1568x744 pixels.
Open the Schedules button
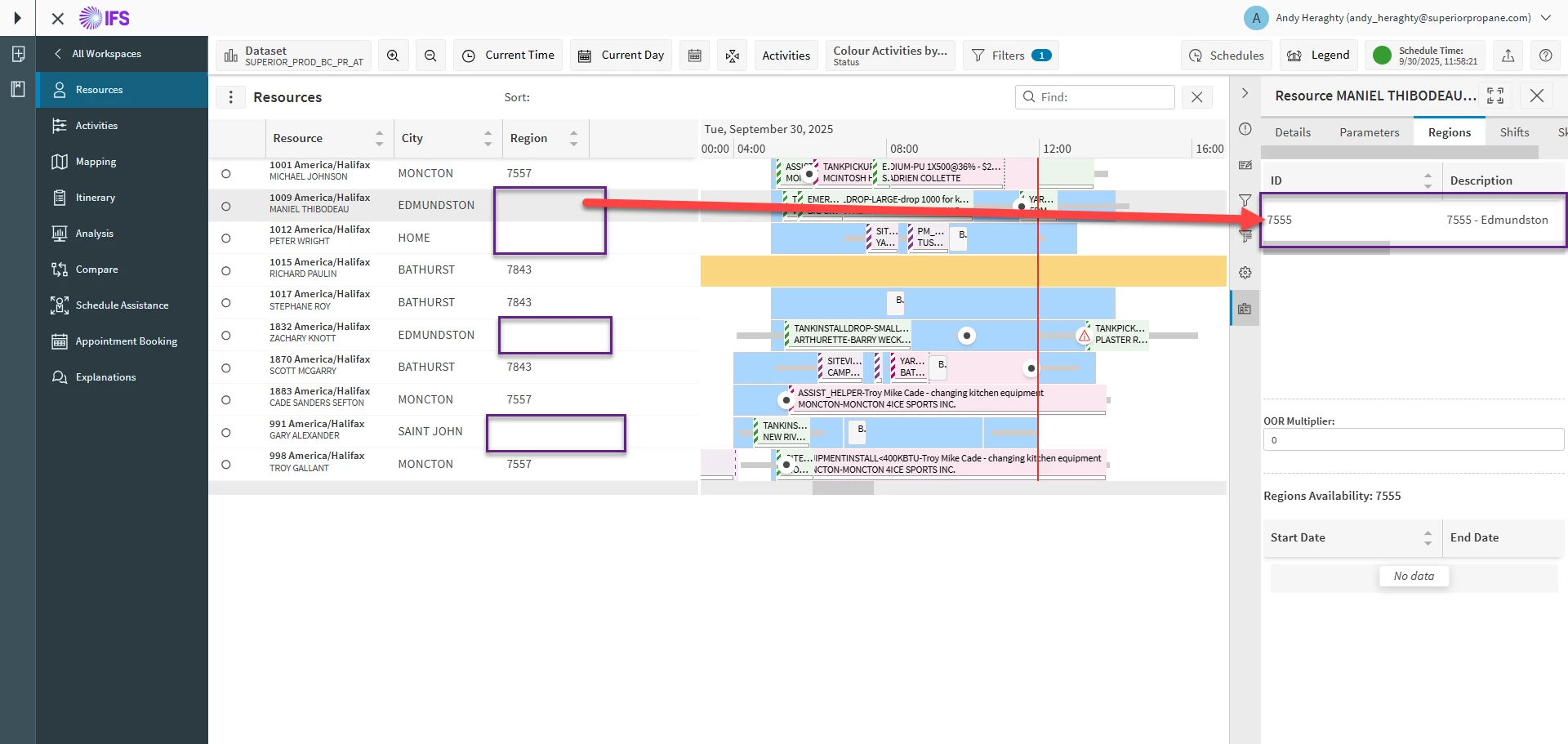(1227, 56)
